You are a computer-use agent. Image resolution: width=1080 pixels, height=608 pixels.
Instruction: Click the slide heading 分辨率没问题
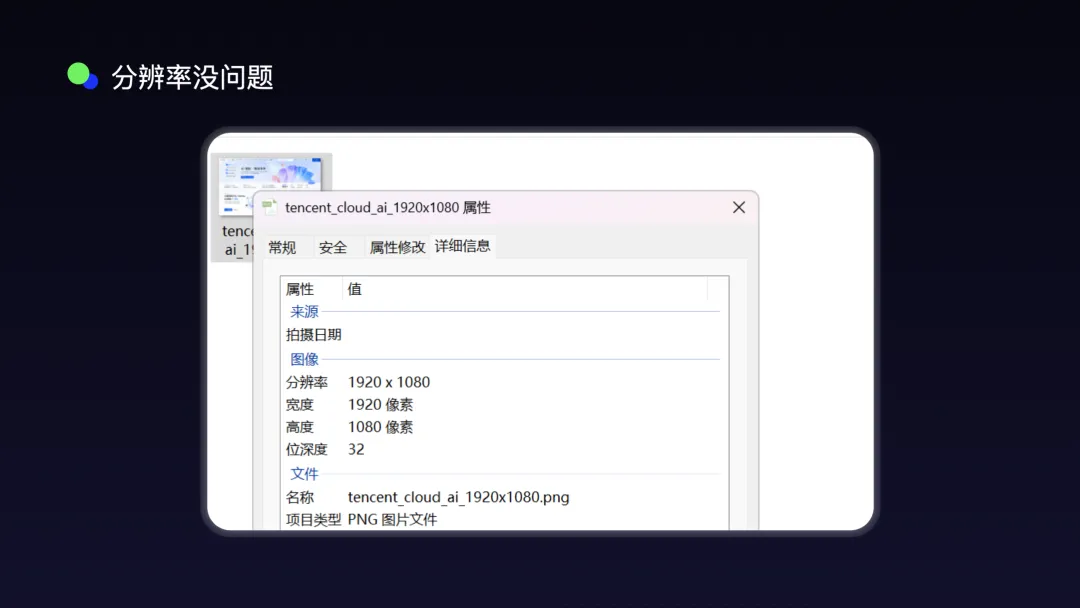point(192,77)
